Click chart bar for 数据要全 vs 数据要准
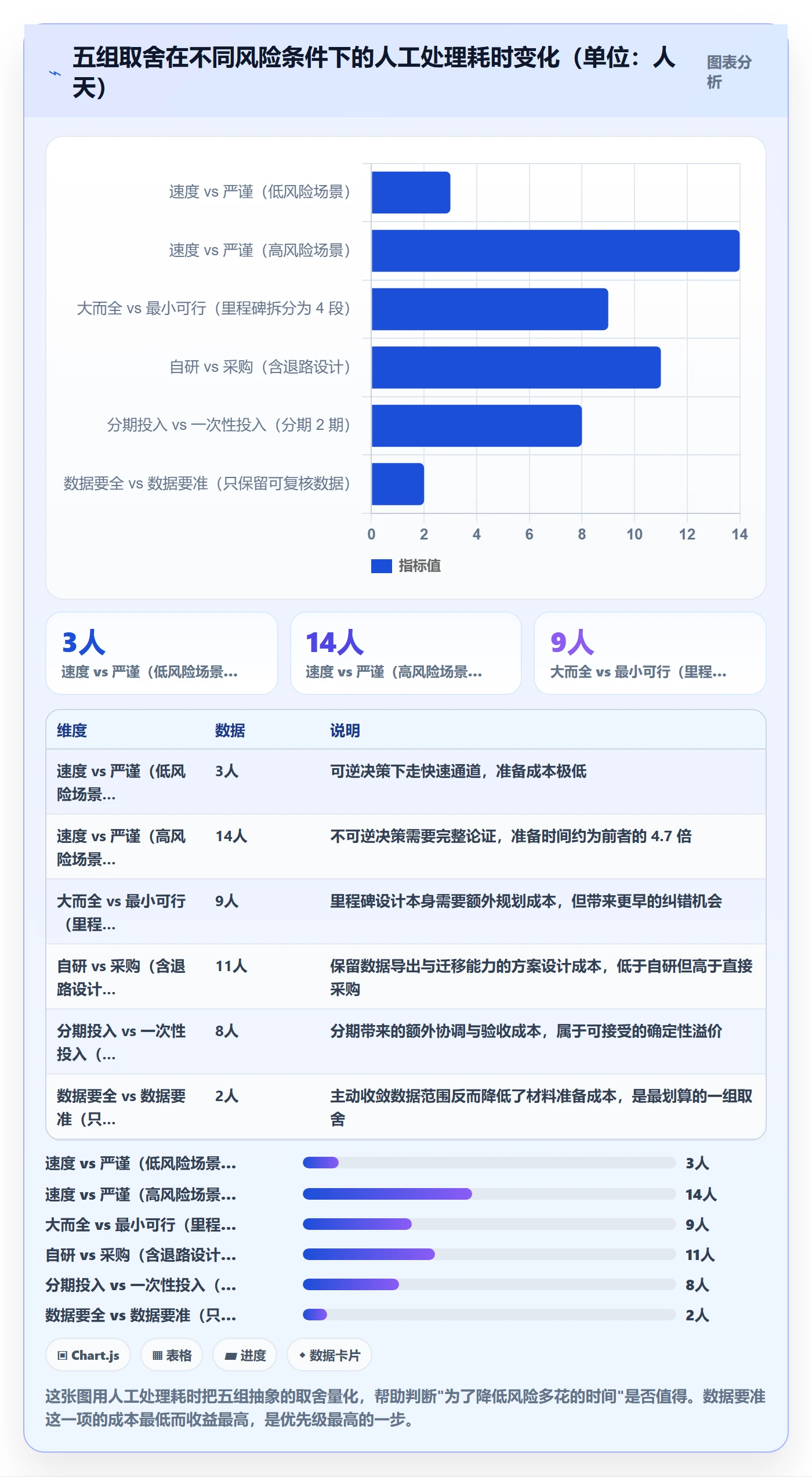The image size is (812, 1477). (x=398, y=484)
